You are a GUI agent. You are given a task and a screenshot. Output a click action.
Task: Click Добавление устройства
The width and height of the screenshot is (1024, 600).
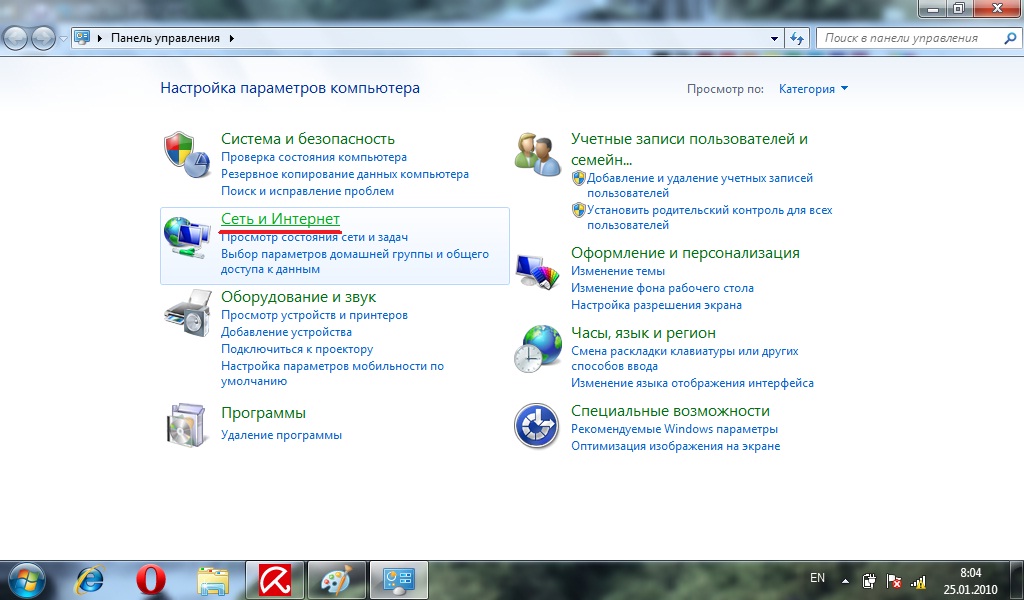click(x=286, y=332)
